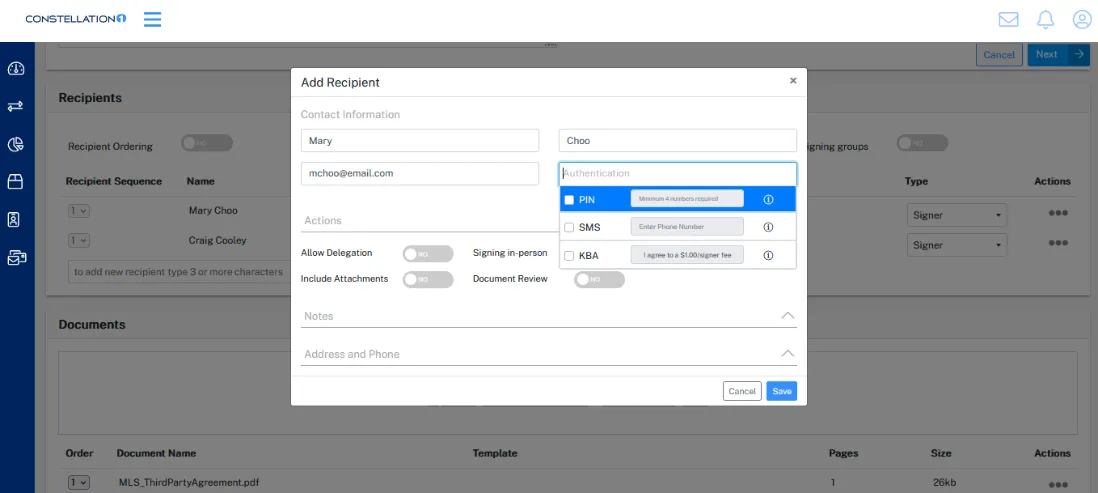Open sequence dropdown for Mary Choo
Screen dimensions: 1098x493
tap(78, 210)
